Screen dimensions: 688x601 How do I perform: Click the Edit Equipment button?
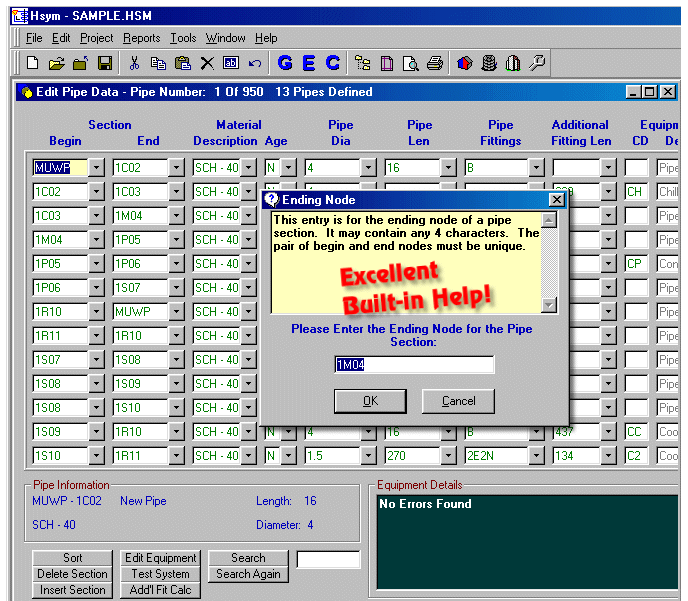tap(161, 558)
